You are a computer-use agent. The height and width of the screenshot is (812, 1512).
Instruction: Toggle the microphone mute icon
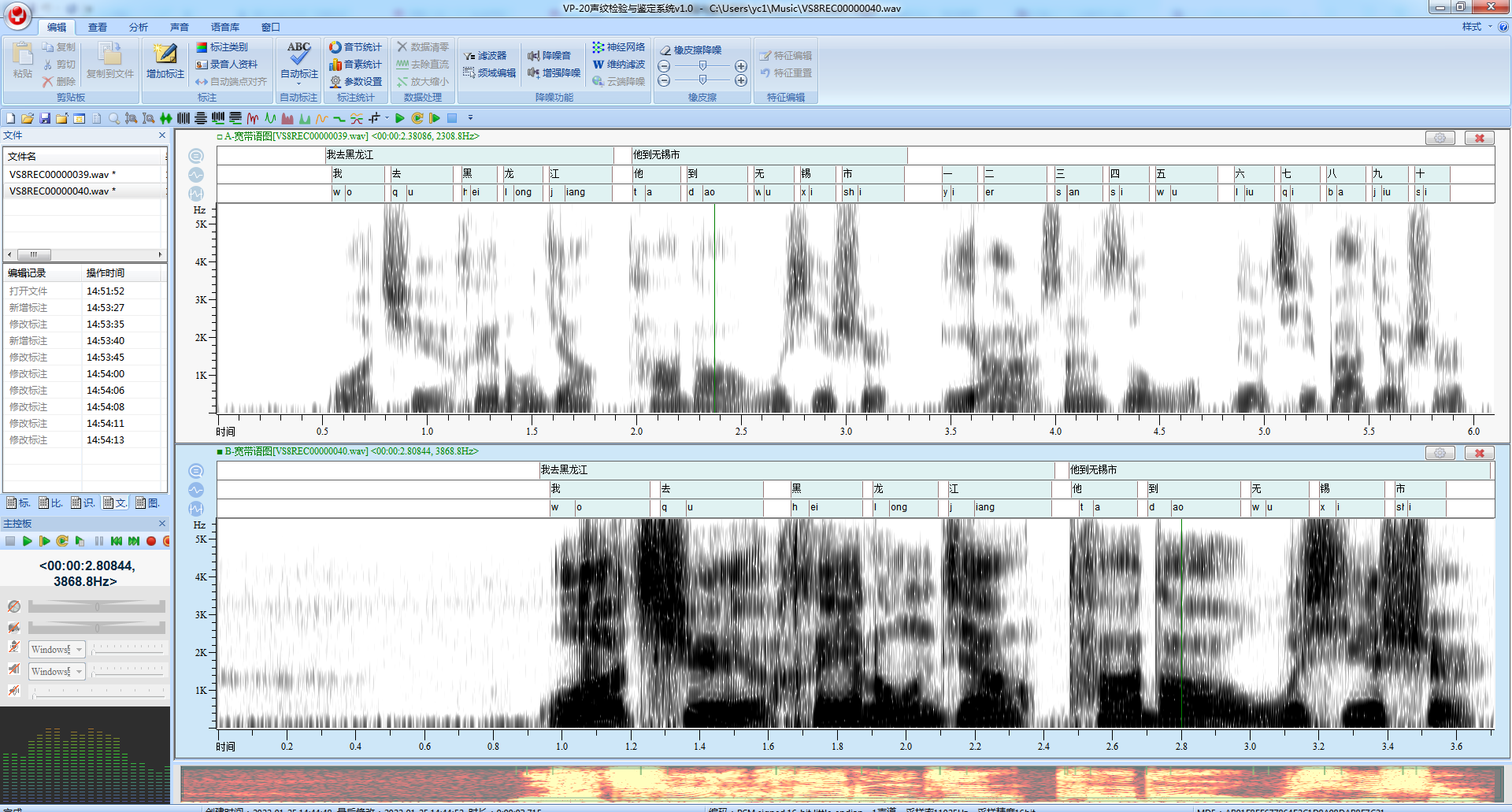(x=13, y=647)
